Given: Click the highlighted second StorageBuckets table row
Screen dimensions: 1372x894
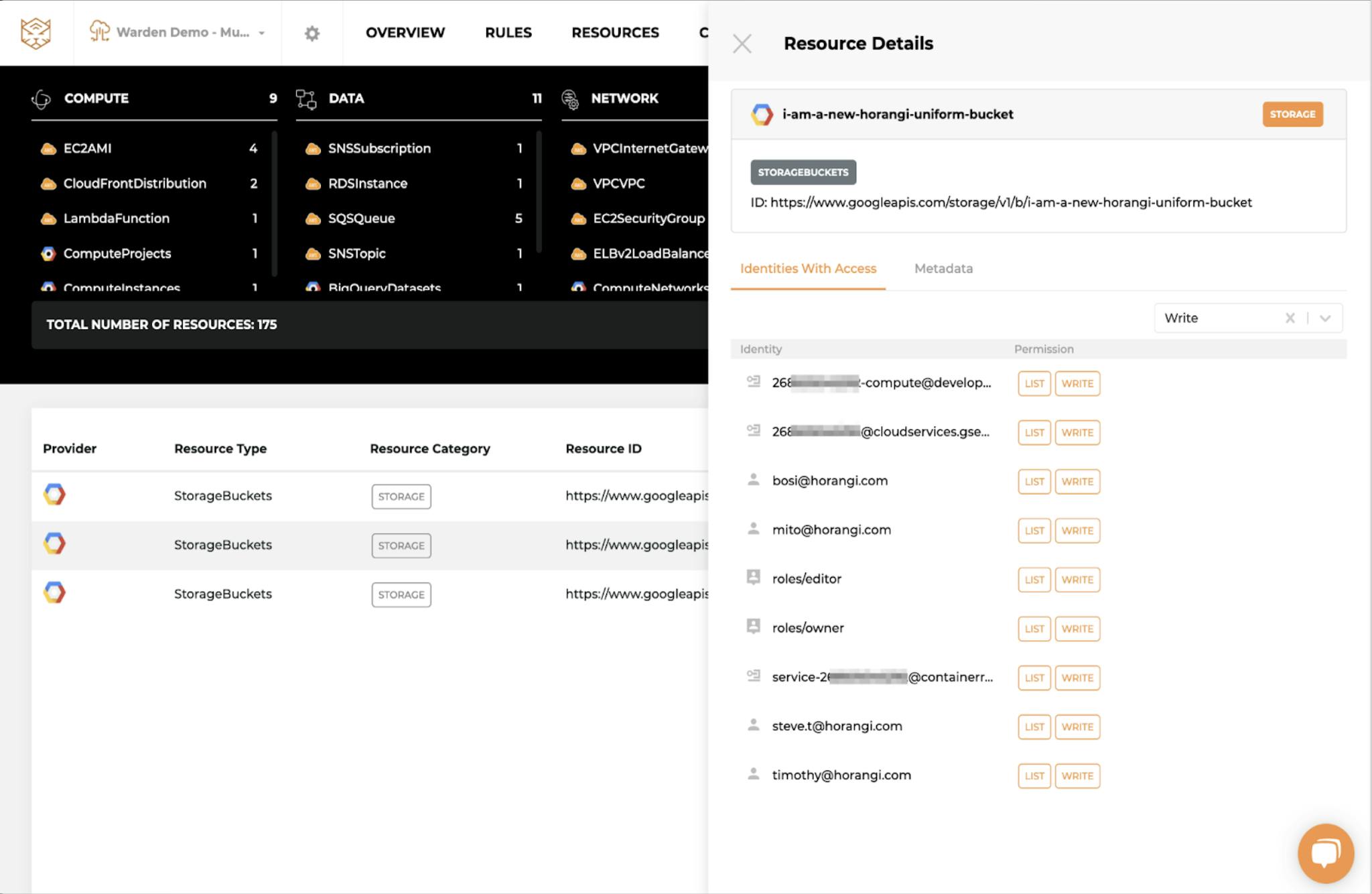Looking at the screenshot, I should [370, 546].
